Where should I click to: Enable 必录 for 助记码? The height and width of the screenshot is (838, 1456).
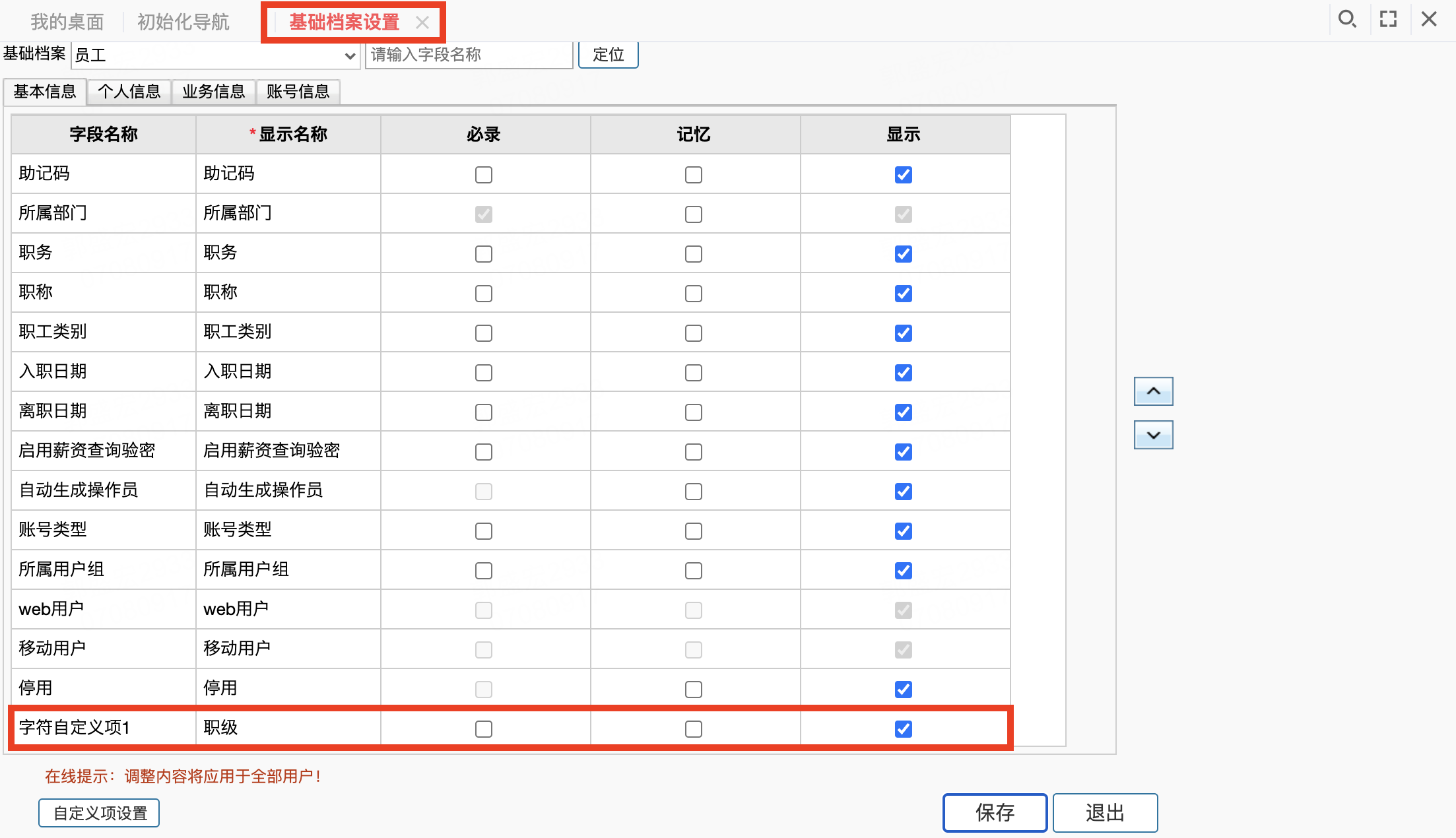click(484, 175)
